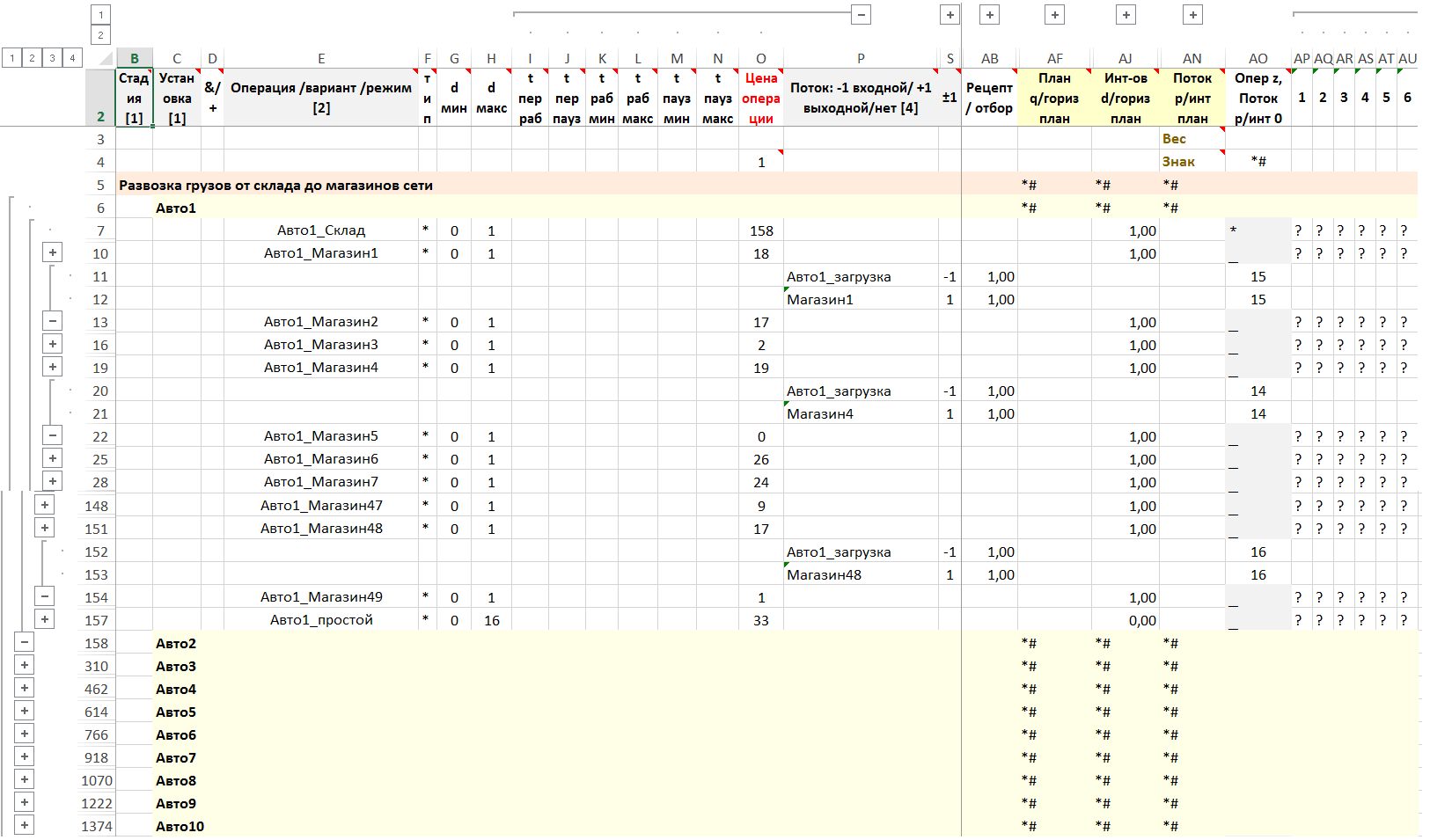The image size is (1430, 840).
Task: Expand the Авто7 group at row 918
Action: (25, 757)
